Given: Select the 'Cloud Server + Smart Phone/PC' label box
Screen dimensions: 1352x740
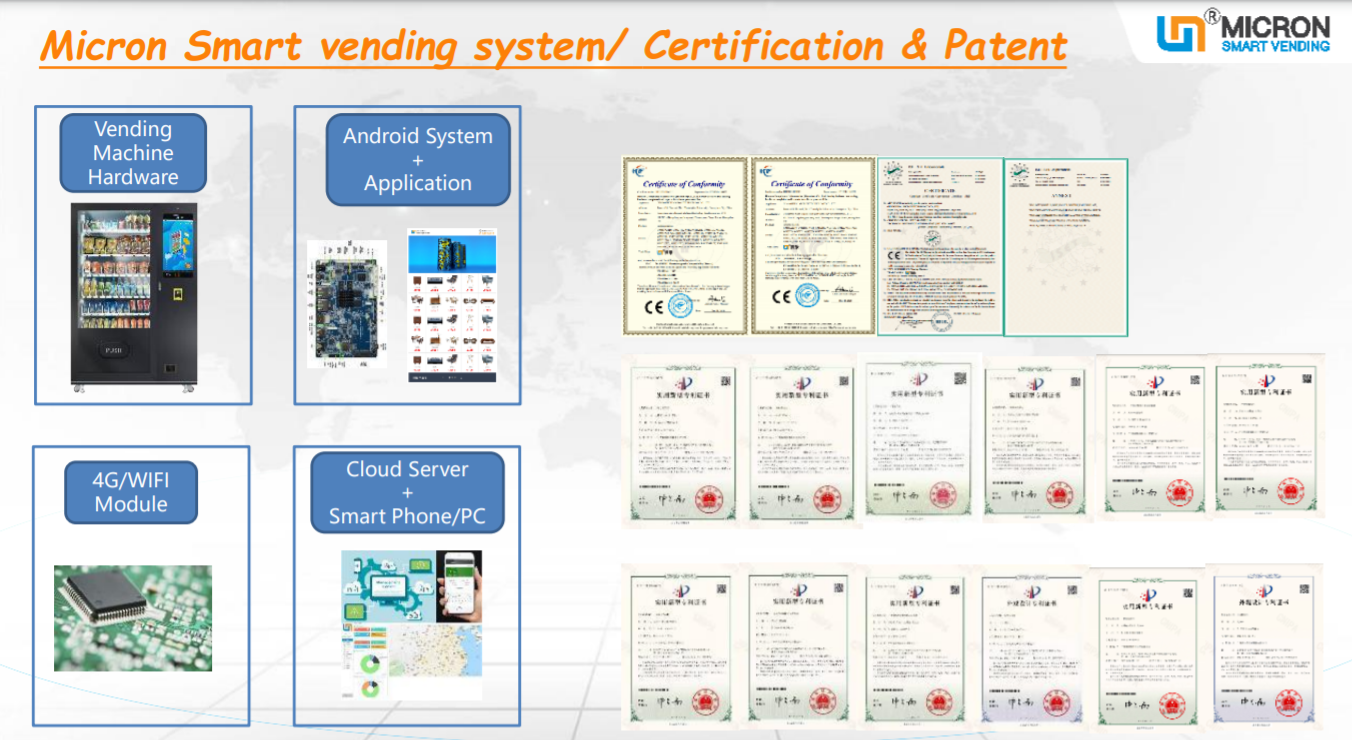Looking at the screenshot, I should 407,493.
